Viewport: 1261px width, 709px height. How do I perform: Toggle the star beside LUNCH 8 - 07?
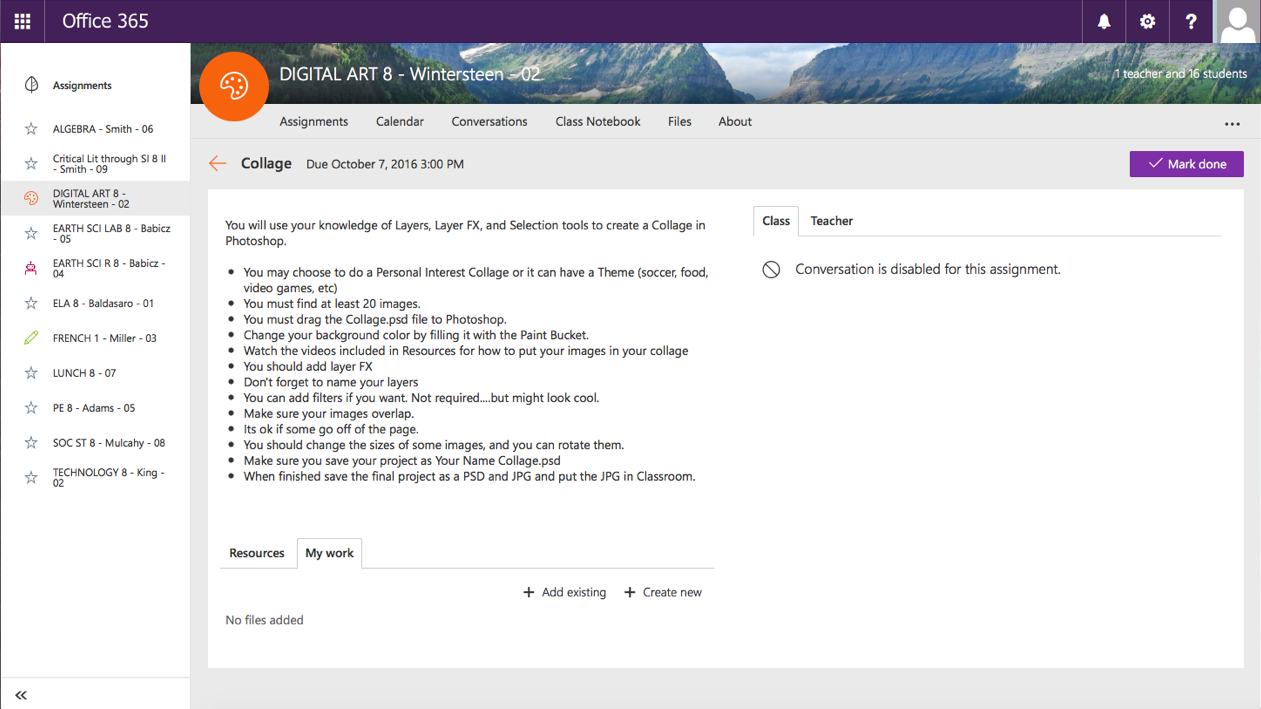click(x=31, y=373)
